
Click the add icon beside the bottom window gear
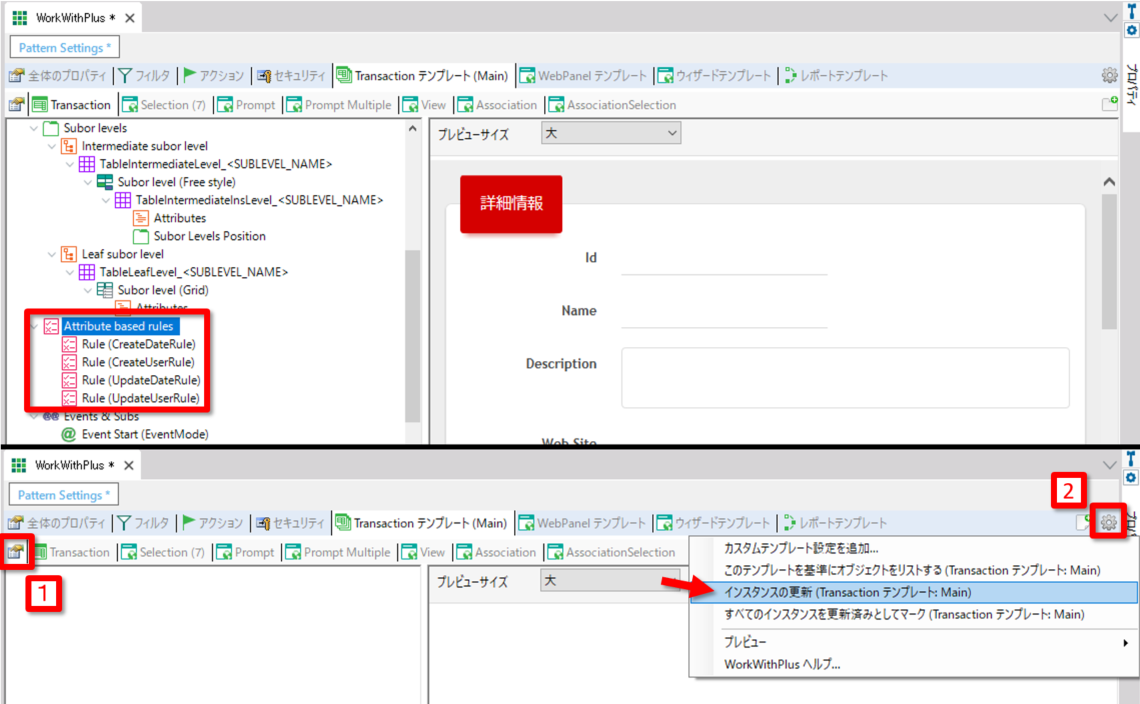[x=1083, y=521]
